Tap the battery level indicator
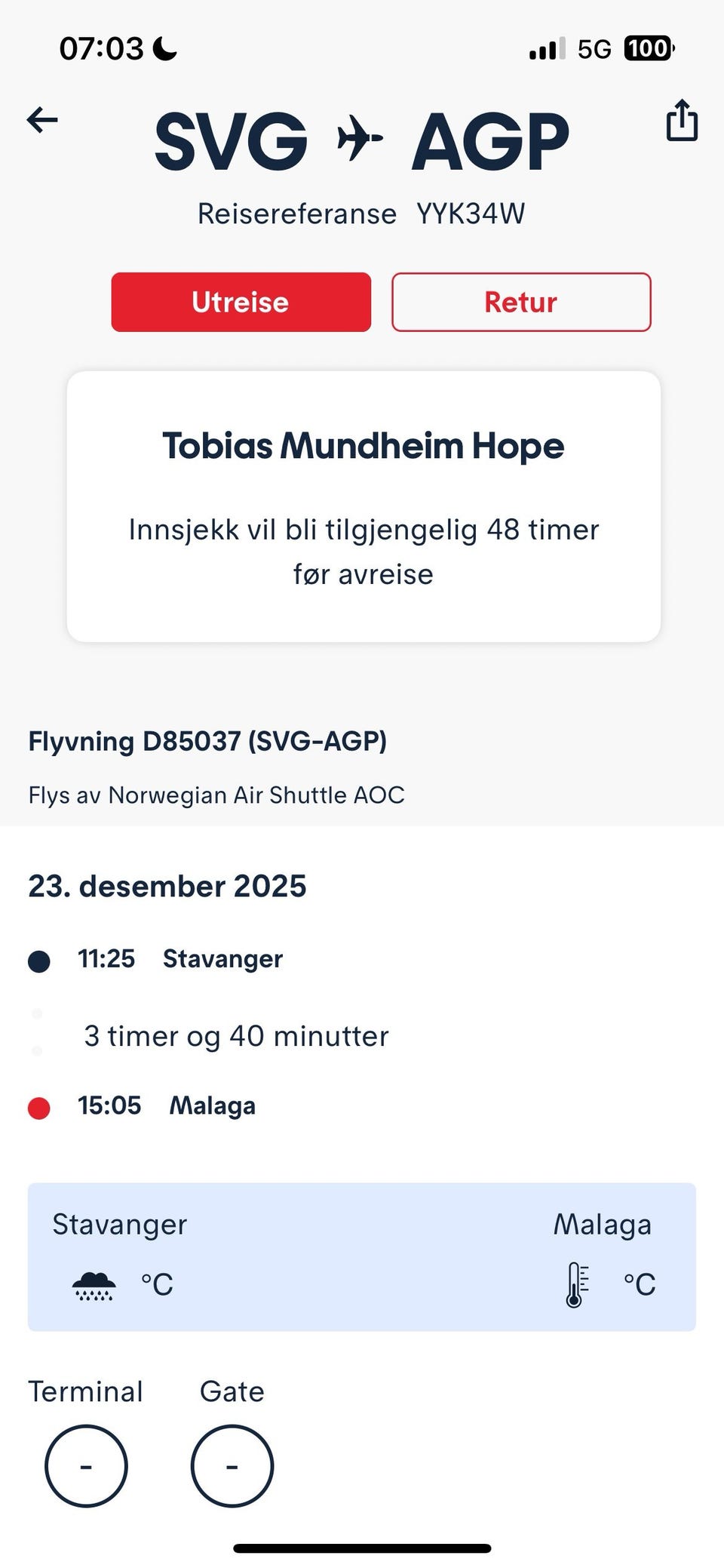The image size is (724, 1568). click(x=649, y=49)
